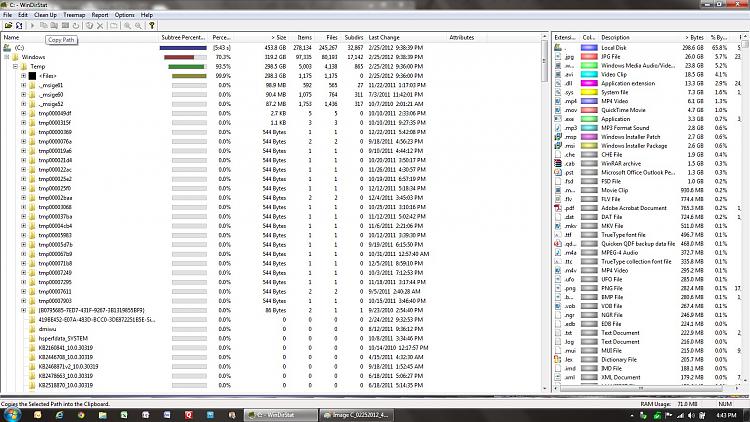Viewport: 750px width, 422px height.
Task: Click the Open Item arrow toolbar icon
Action: click(33, 25)
